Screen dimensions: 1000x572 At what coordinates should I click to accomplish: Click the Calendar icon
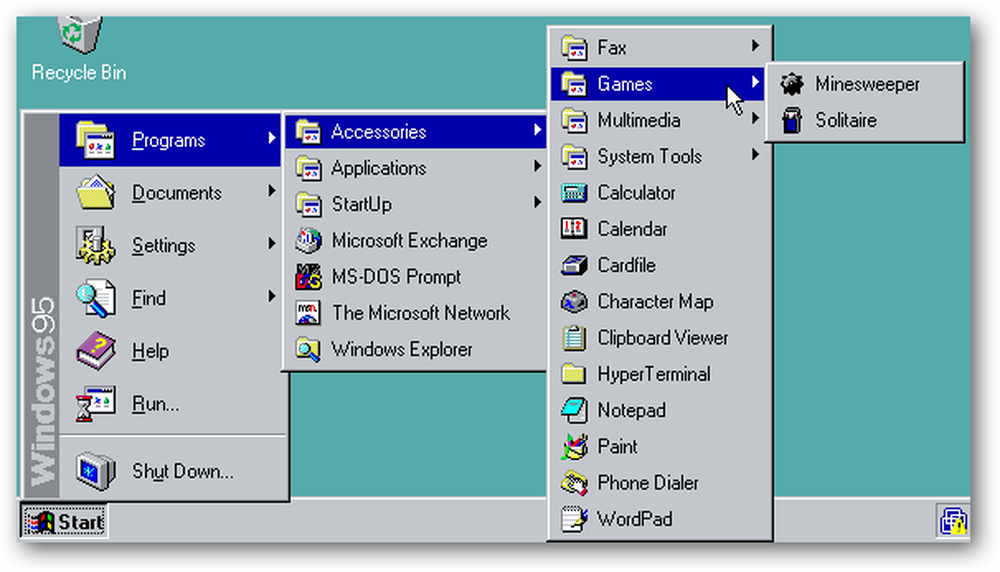tap(574, 229)
